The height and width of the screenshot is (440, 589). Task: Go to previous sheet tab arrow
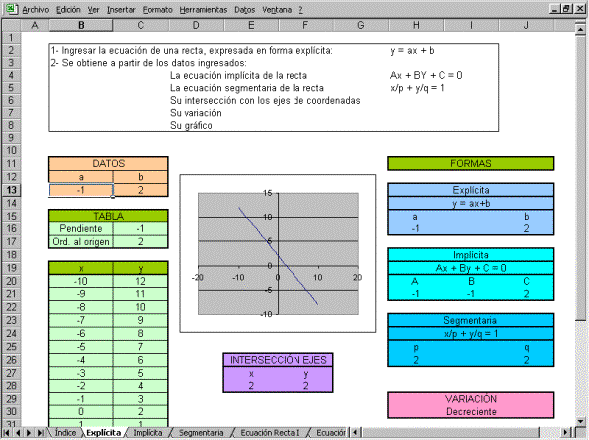click(18, 432)
